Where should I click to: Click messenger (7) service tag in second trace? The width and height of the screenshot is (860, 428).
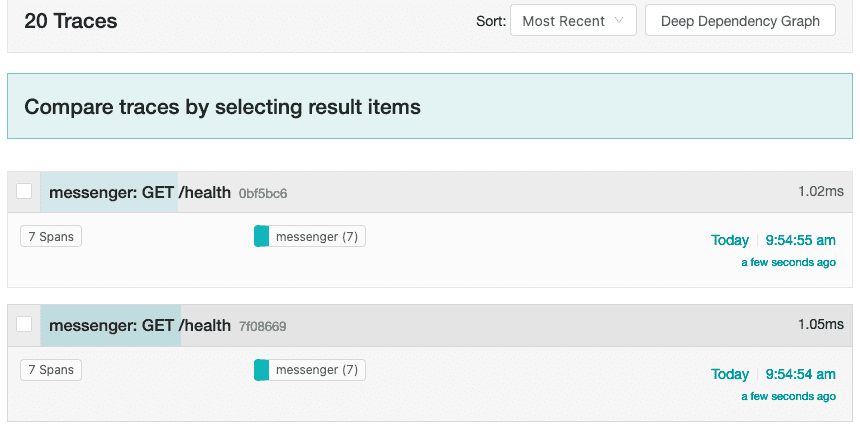[x=317, y=370]
